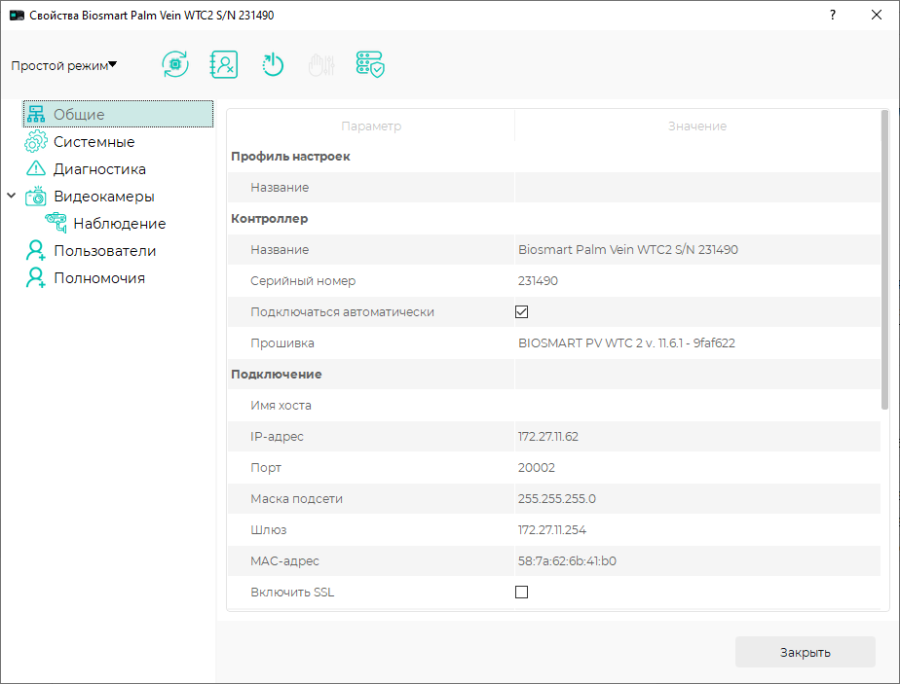Click the Подключаться автоматически label
Image resolution: width=900 pixels, height=684 pixels.
coord(342,312)
